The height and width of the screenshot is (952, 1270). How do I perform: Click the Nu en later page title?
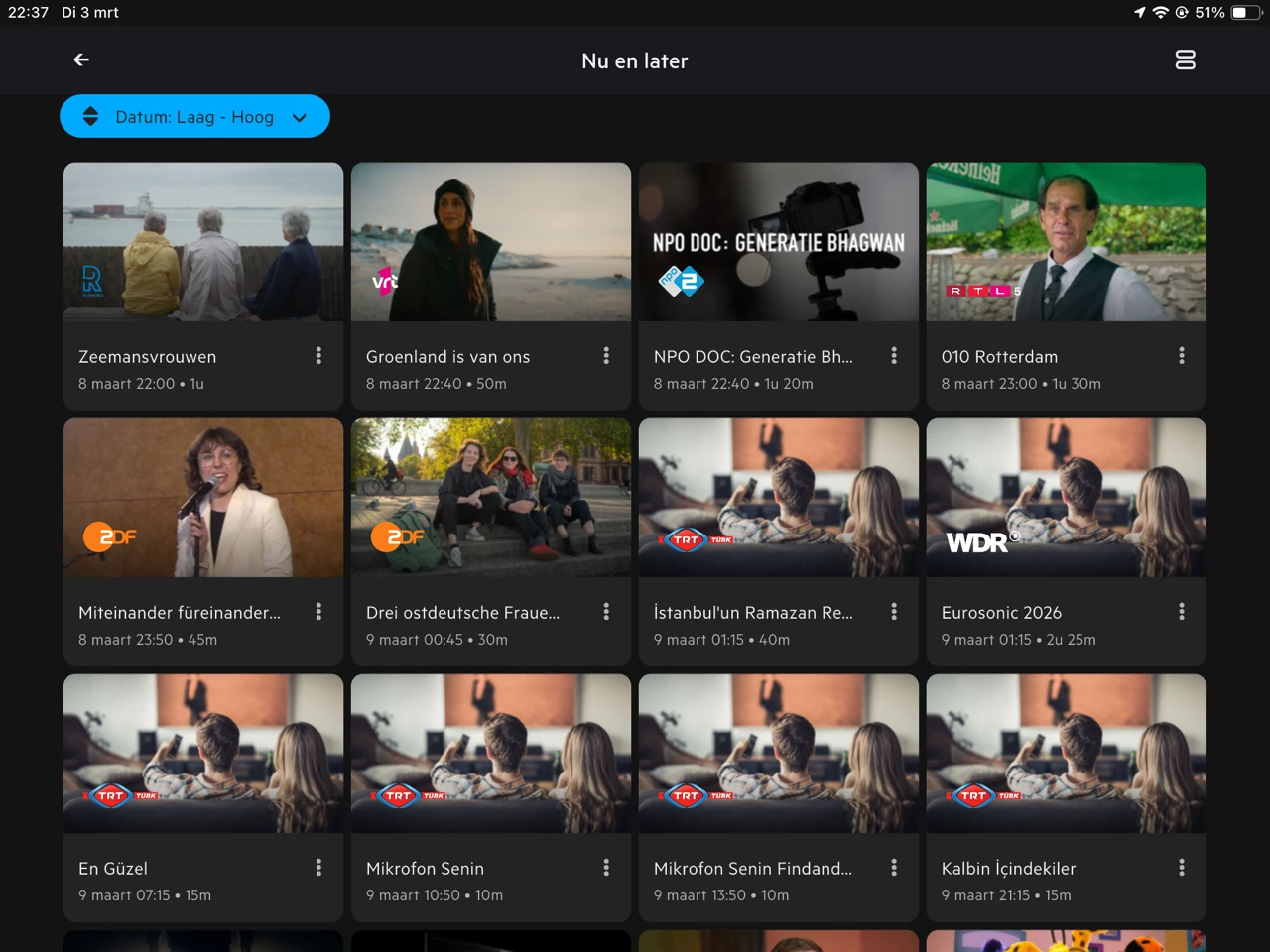click(635, 61)
